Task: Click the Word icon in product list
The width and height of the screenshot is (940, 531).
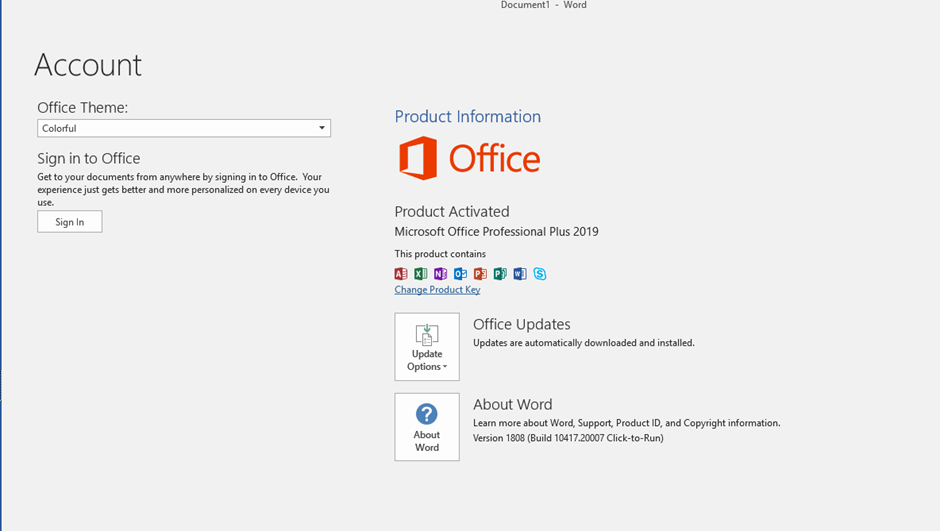Action: [x=520, y=274]
